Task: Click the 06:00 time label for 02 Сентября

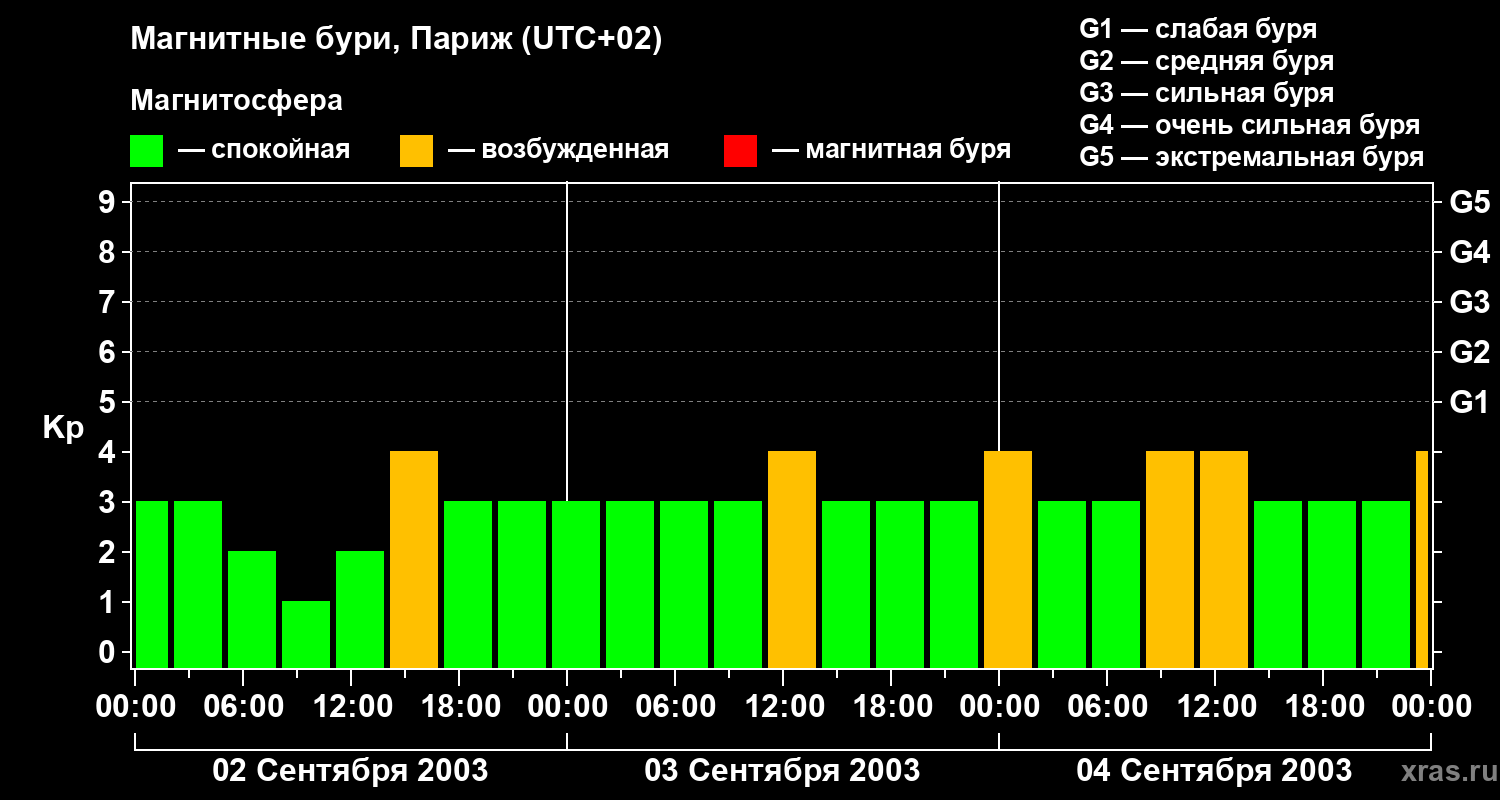Action: click(243, 706)
